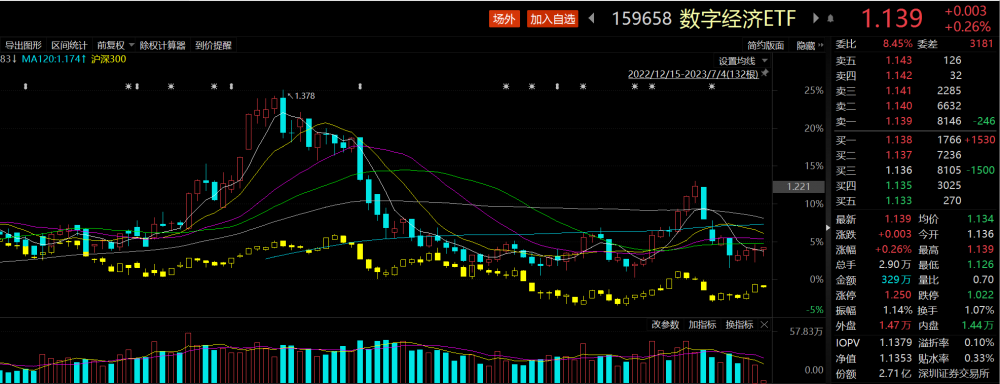Screen dimensions: 1000x384
Task: Select the 卖四 order row at 1.142
Action: [x=916, y=75]
